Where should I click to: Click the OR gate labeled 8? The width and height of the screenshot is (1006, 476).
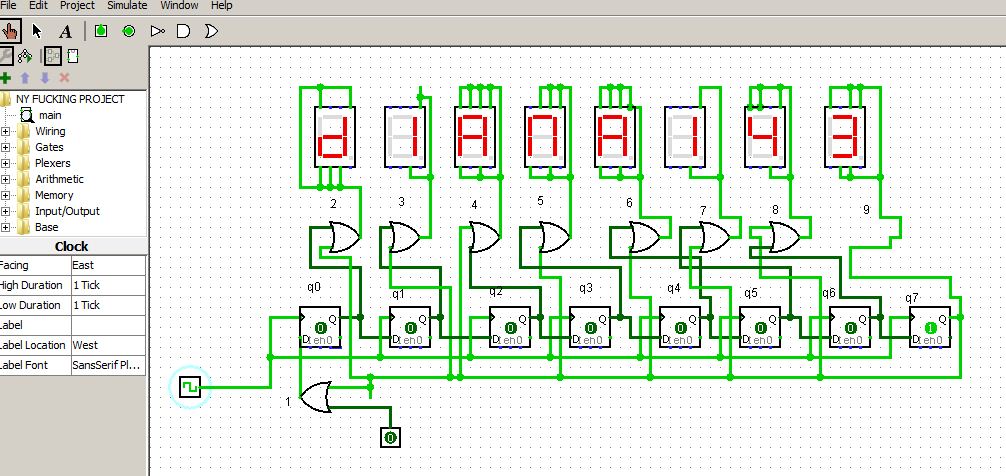pyautogui.click(x=783, y=237)
